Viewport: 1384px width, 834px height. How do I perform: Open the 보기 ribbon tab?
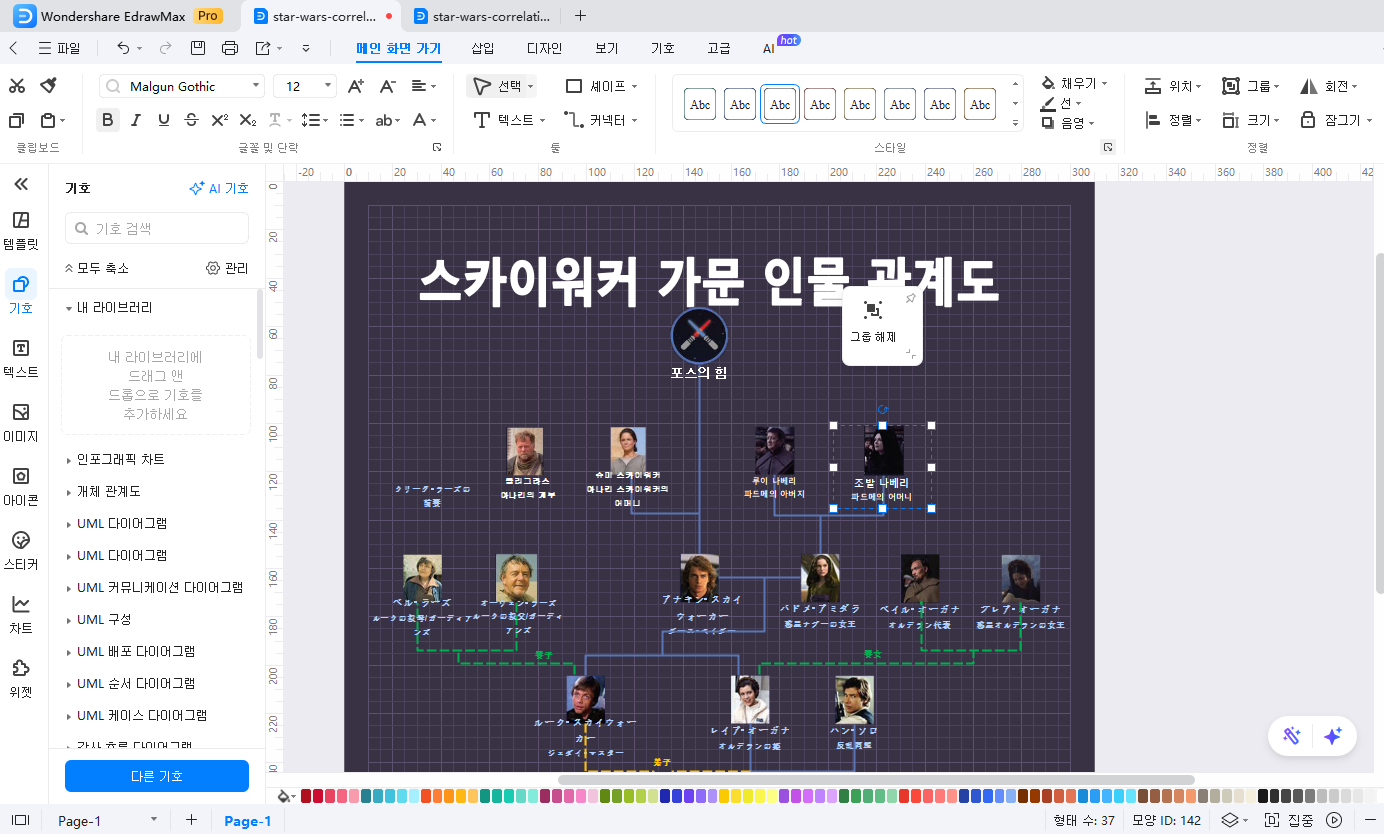coord(606,48)
